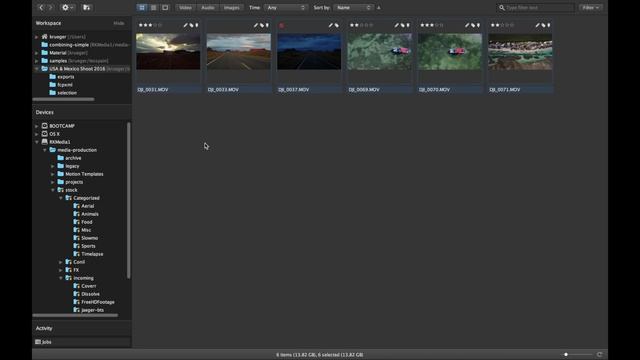The image size is (640, 360).
Task: Expand the krueger home folder
Action: 37,37
